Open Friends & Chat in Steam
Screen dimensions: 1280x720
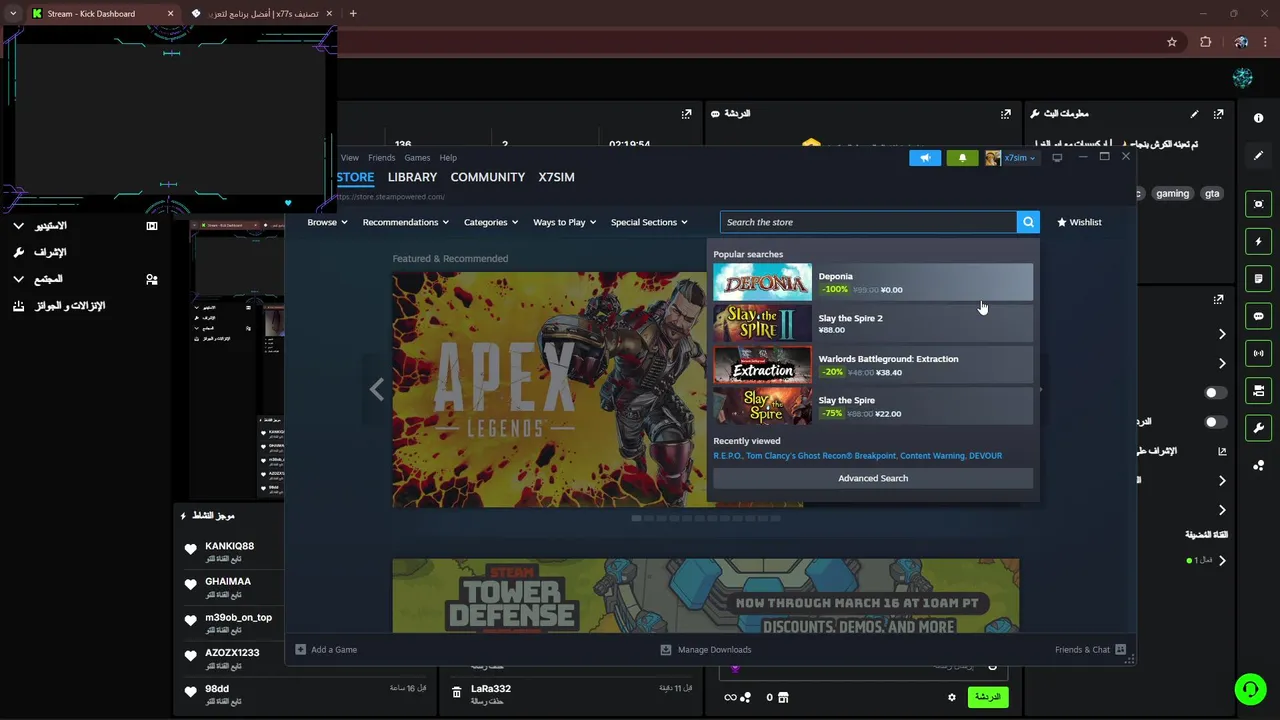tap(1090, 650)
